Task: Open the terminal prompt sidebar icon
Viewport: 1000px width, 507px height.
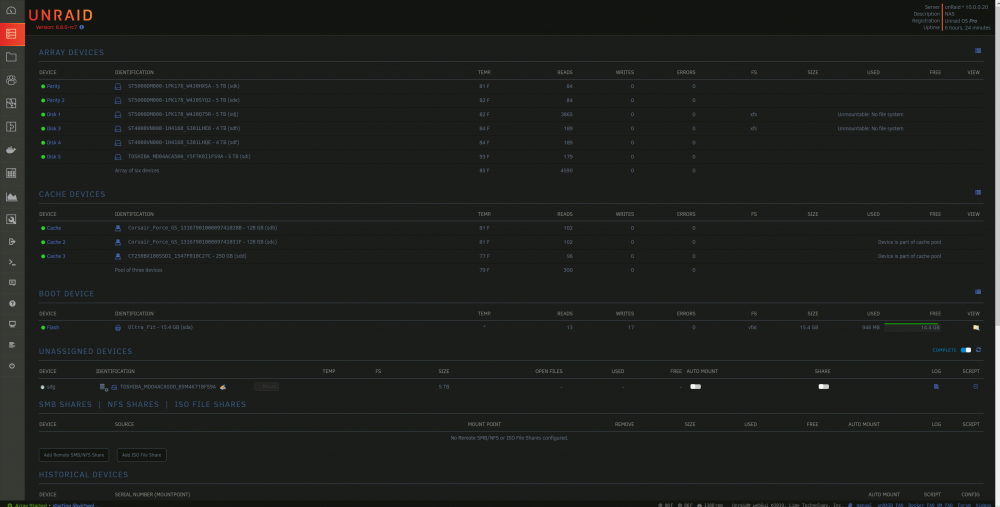Action: [11, 262]
